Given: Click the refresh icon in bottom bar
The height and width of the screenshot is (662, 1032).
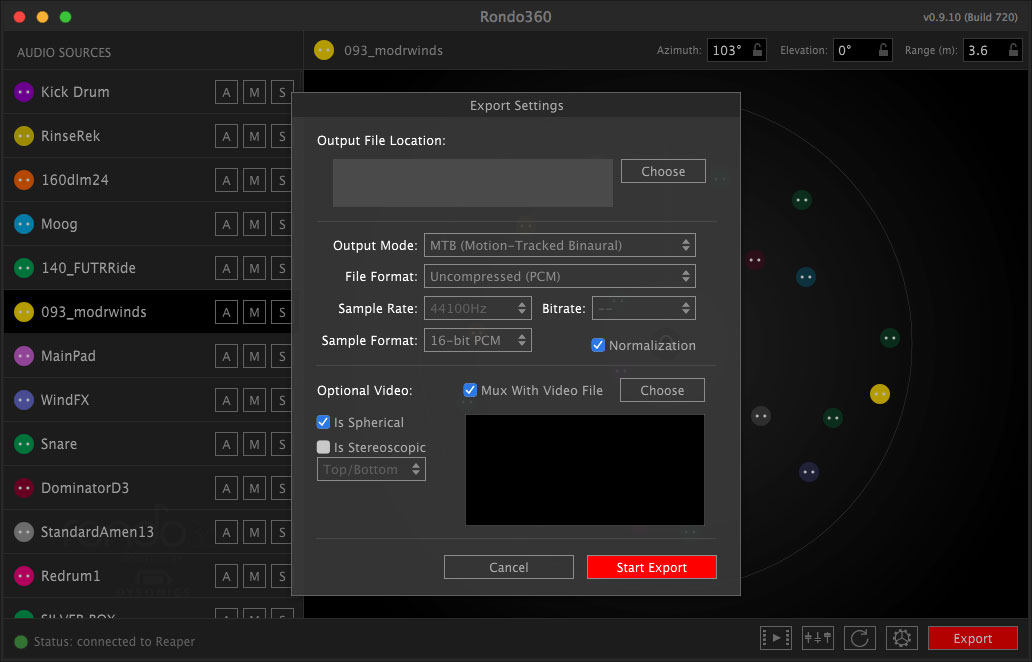Looking at the screenshot, I should click(x=860, y=638).
